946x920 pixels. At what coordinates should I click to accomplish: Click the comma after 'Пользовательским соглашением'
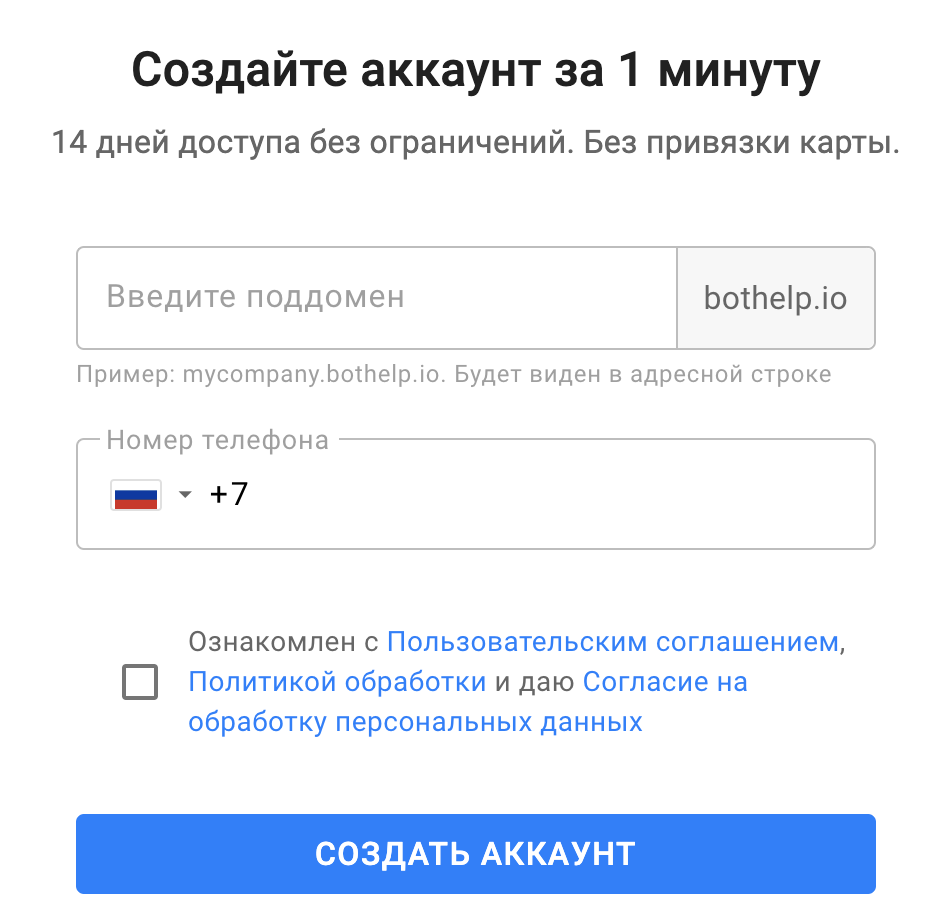843,644
